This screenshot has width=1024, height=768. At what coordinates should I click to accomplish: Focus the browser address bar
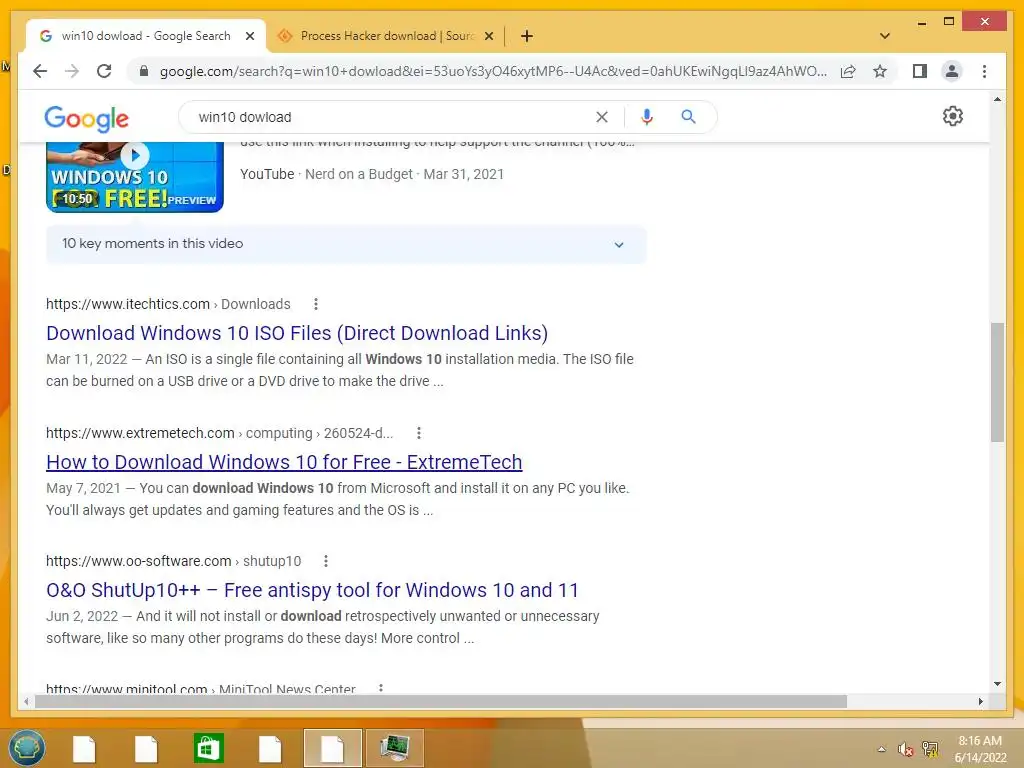click(x=493, y=71)
